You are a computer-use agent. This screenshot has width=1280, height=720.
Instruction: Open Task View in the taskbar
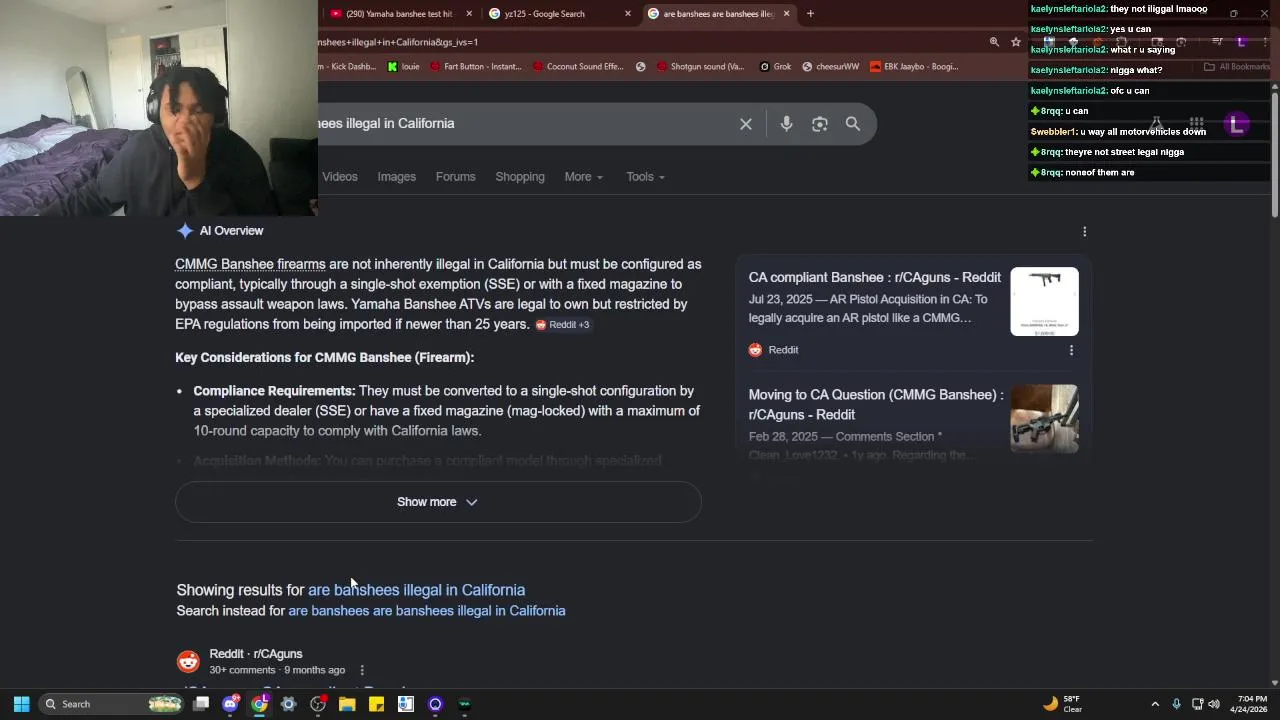click(x=201, y=704)
